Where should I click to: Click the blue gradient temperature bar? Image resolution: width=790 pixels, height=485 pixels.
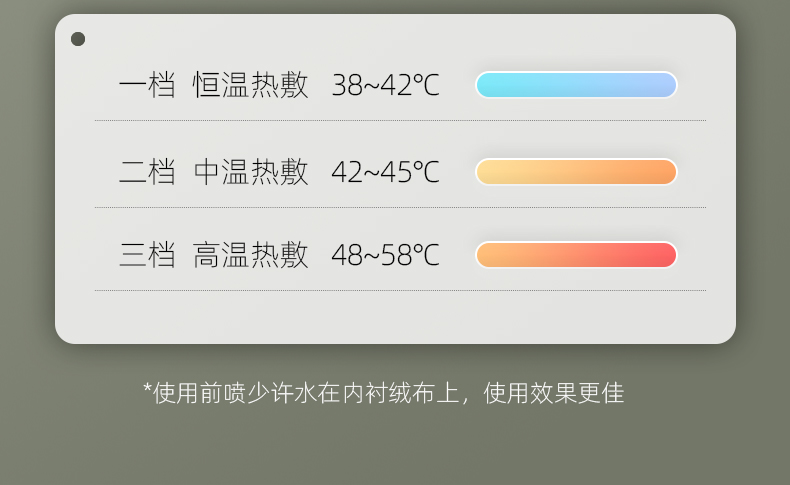point(576,85)
